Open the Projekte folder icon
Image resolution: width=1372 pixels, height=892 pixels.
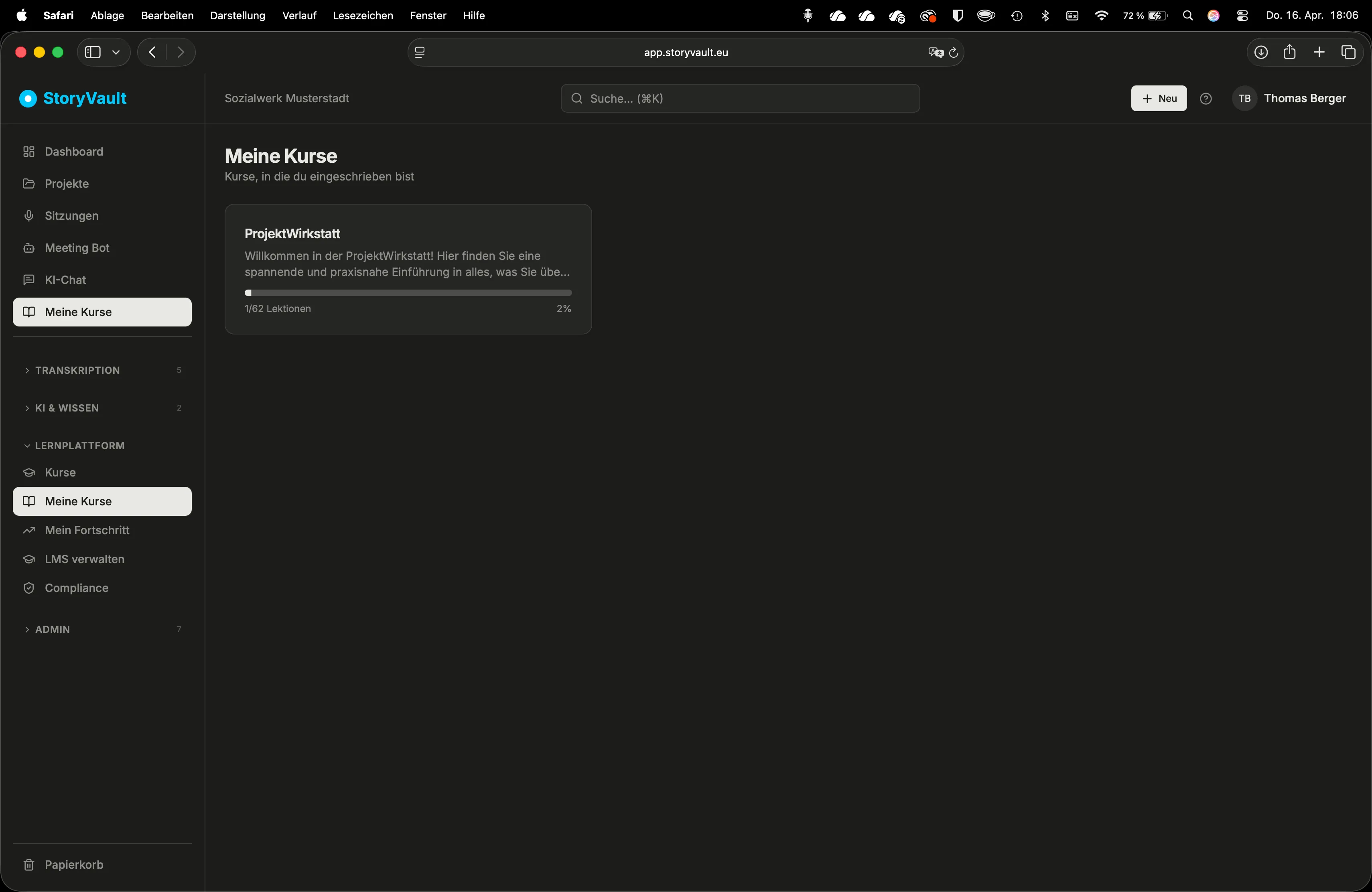tap(29, 184)
